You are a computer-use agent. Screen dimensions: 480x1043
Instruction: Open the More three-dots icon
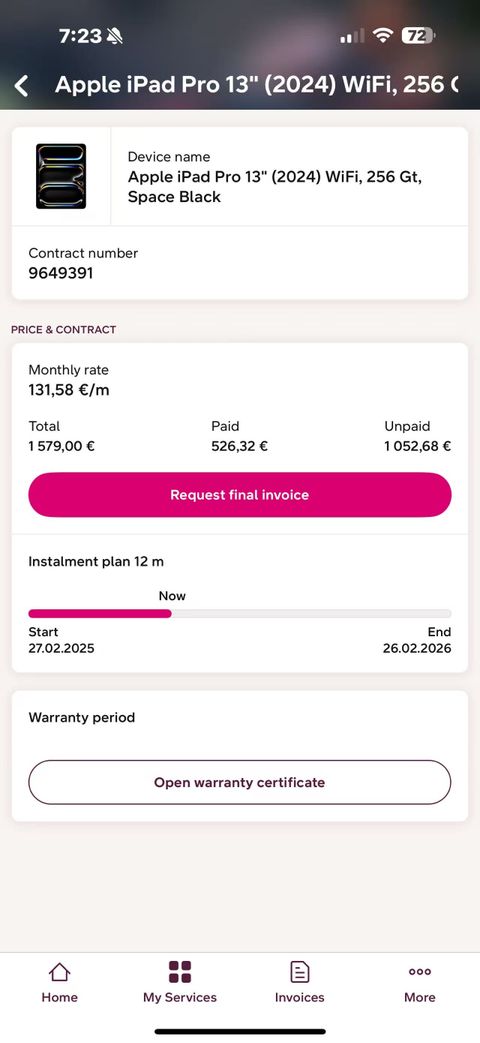click(420, 972)
